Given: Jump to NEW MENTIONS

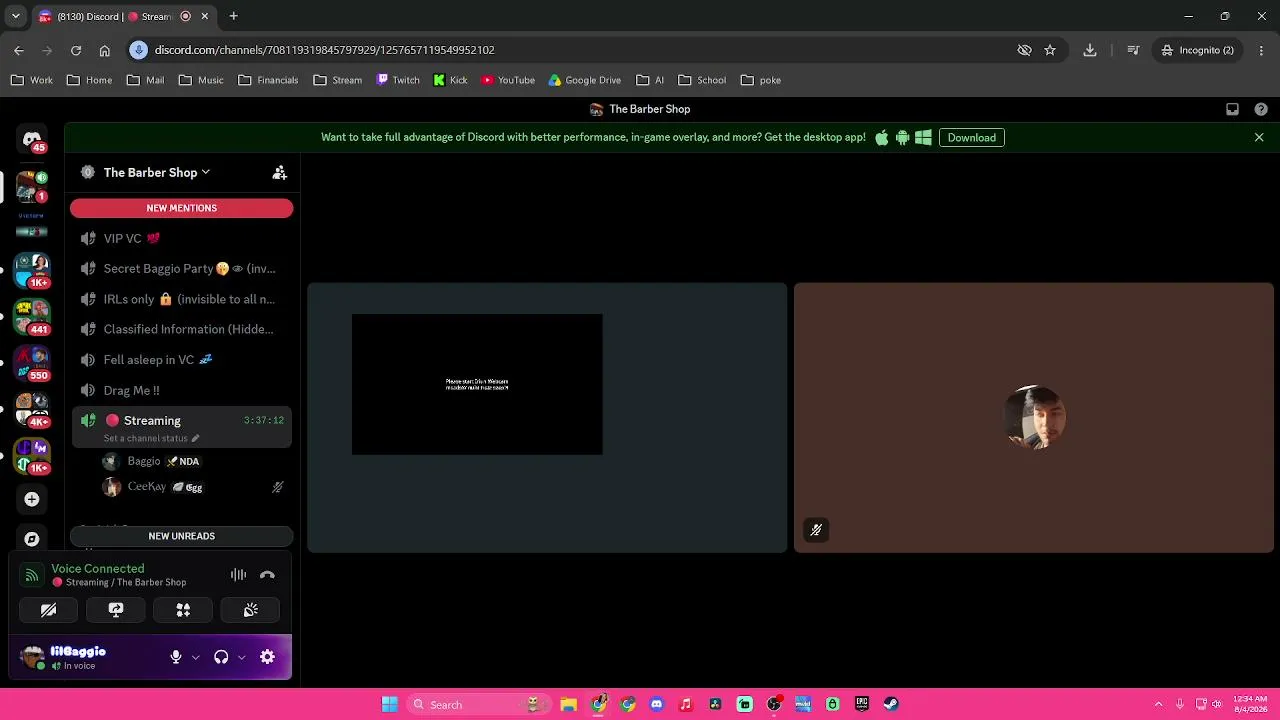Looking at the screenshot, I should (x=181, y=208).
